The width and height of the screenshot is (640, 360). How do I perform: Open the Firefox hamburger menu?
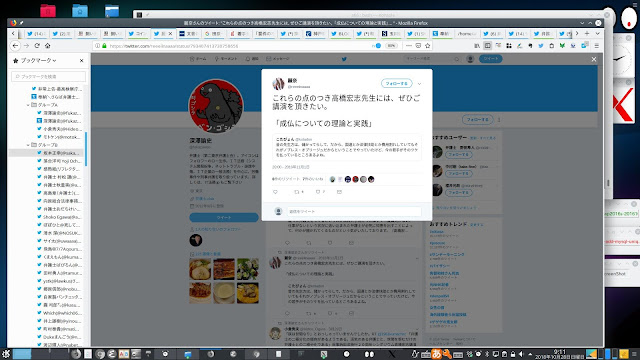596,46
